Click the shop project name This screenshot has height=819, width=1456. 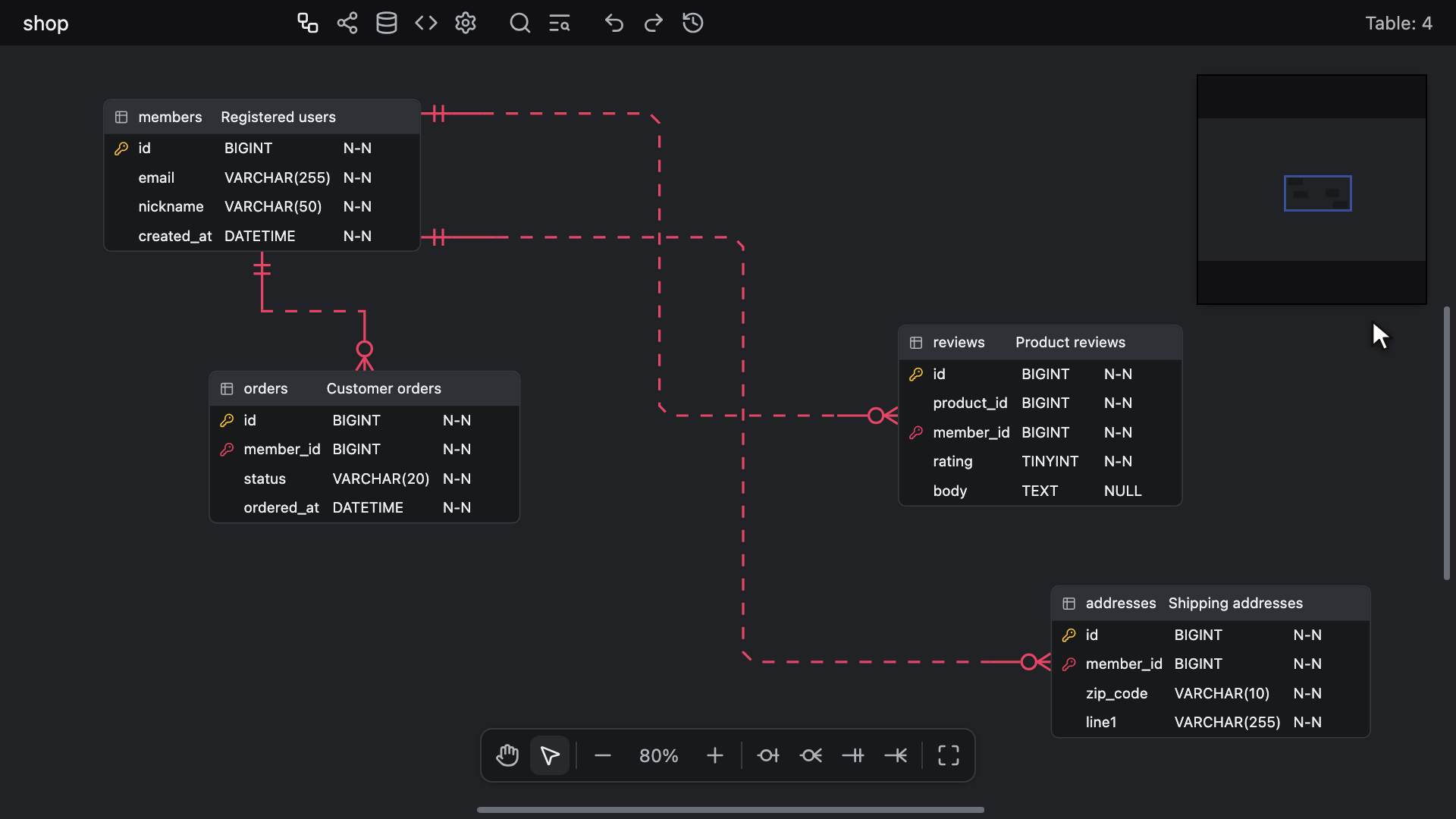tap(45, 24)
